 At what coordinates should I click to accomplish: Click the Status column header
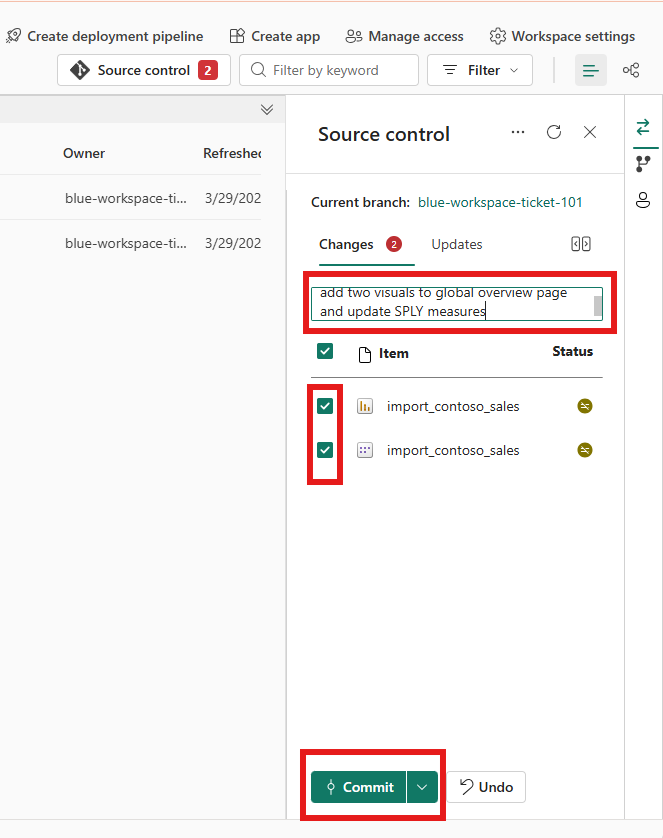pos(573,351)
